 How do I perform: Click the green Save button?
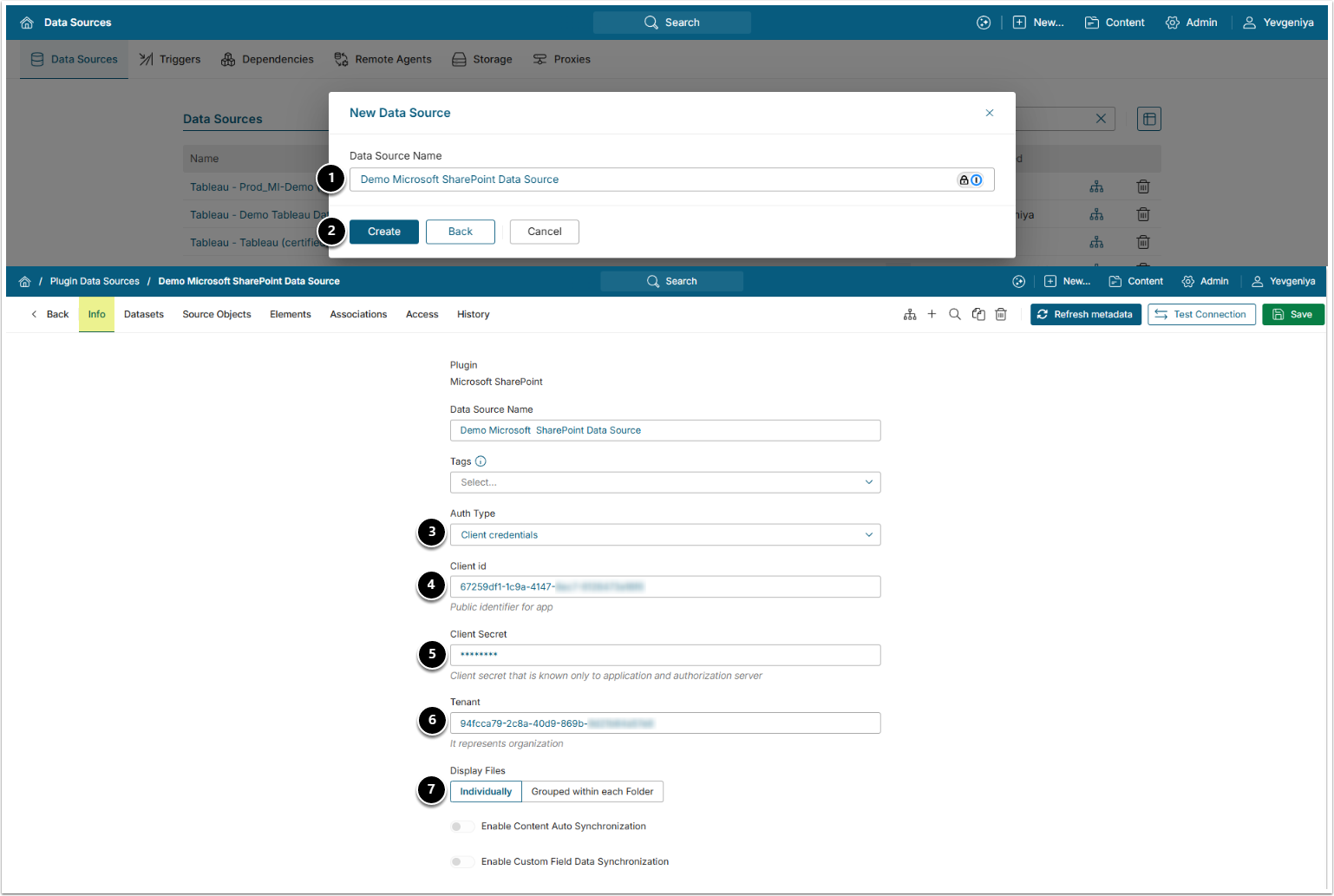(x=1293, y=315)
